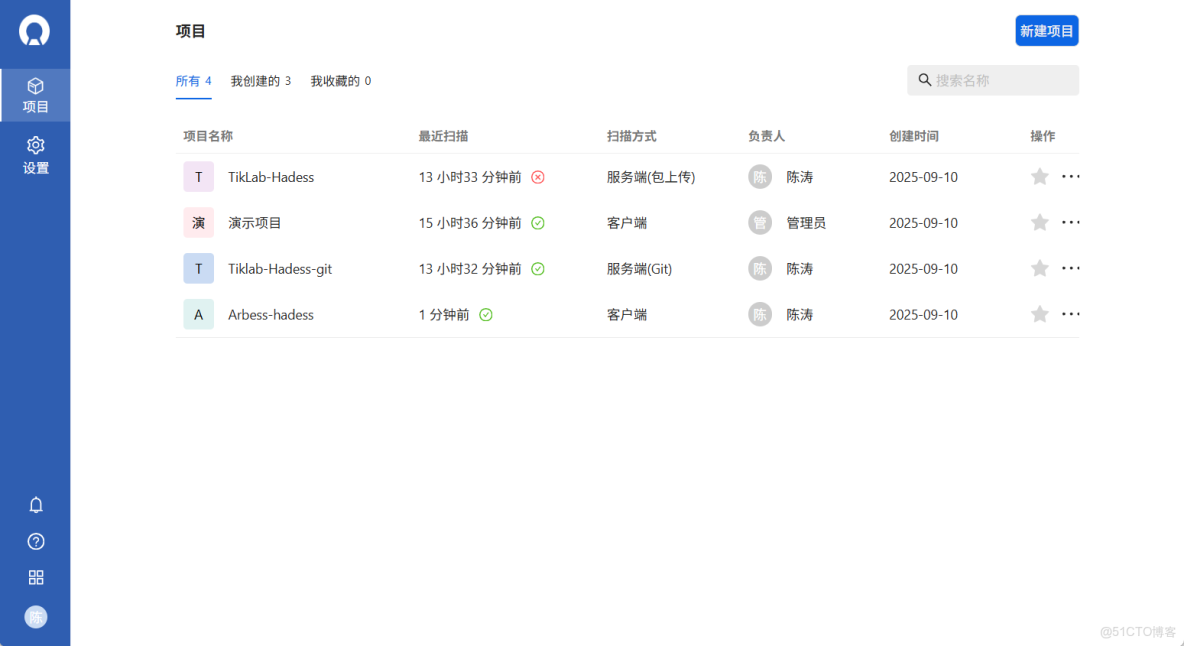The image size is (1184, 646).
Task: Open the ellipsis menu for 演示项目
Action: 1071,222
